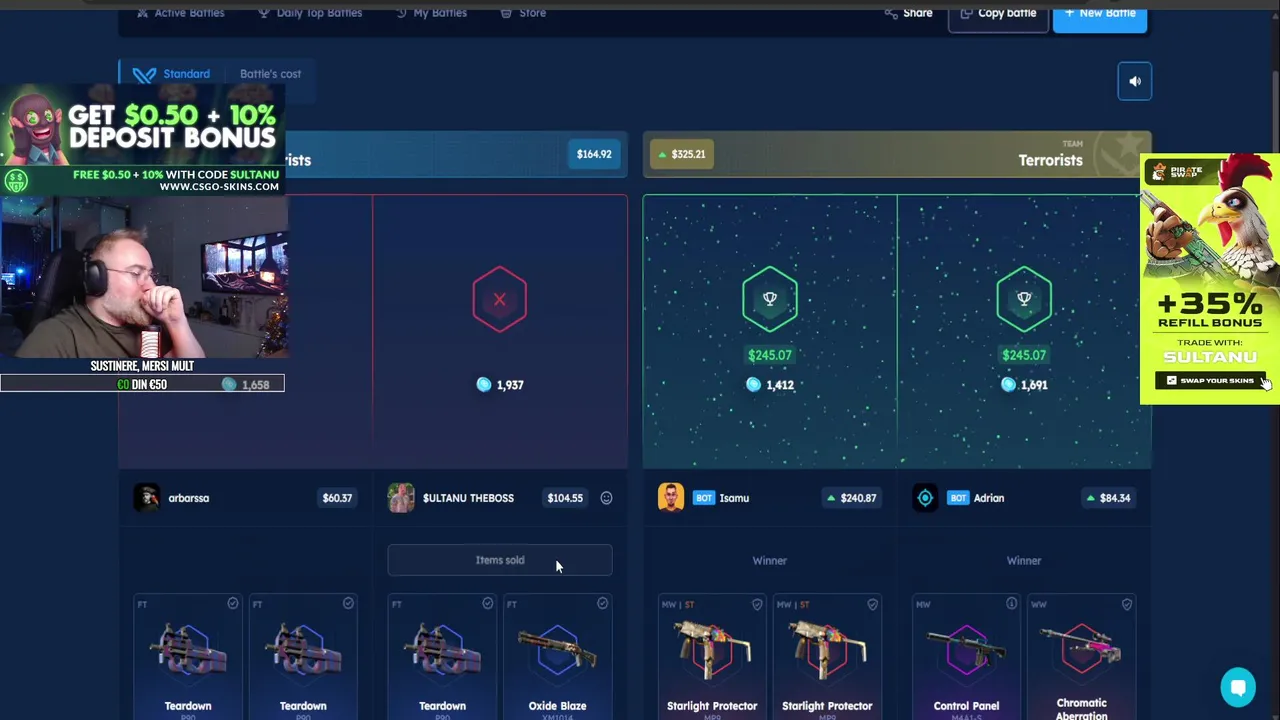Click Isamu's $240.87 value

click(852, 498)
